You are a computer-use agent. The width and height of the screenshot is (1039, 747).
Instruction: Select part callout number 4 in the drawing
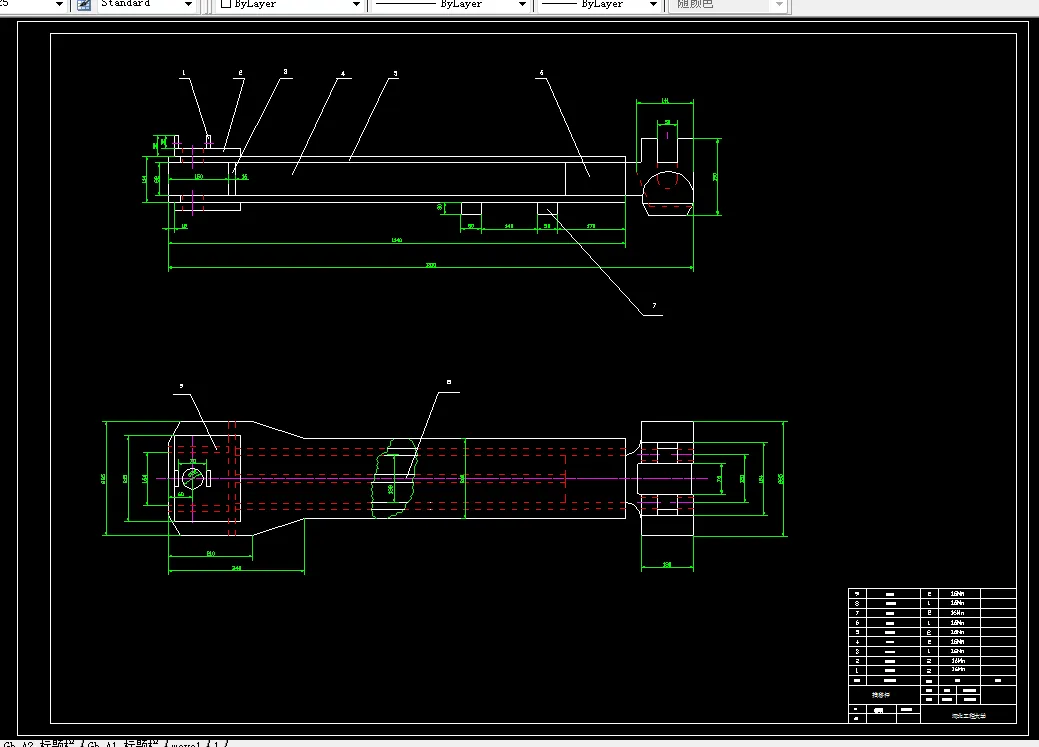pos(343,74)
